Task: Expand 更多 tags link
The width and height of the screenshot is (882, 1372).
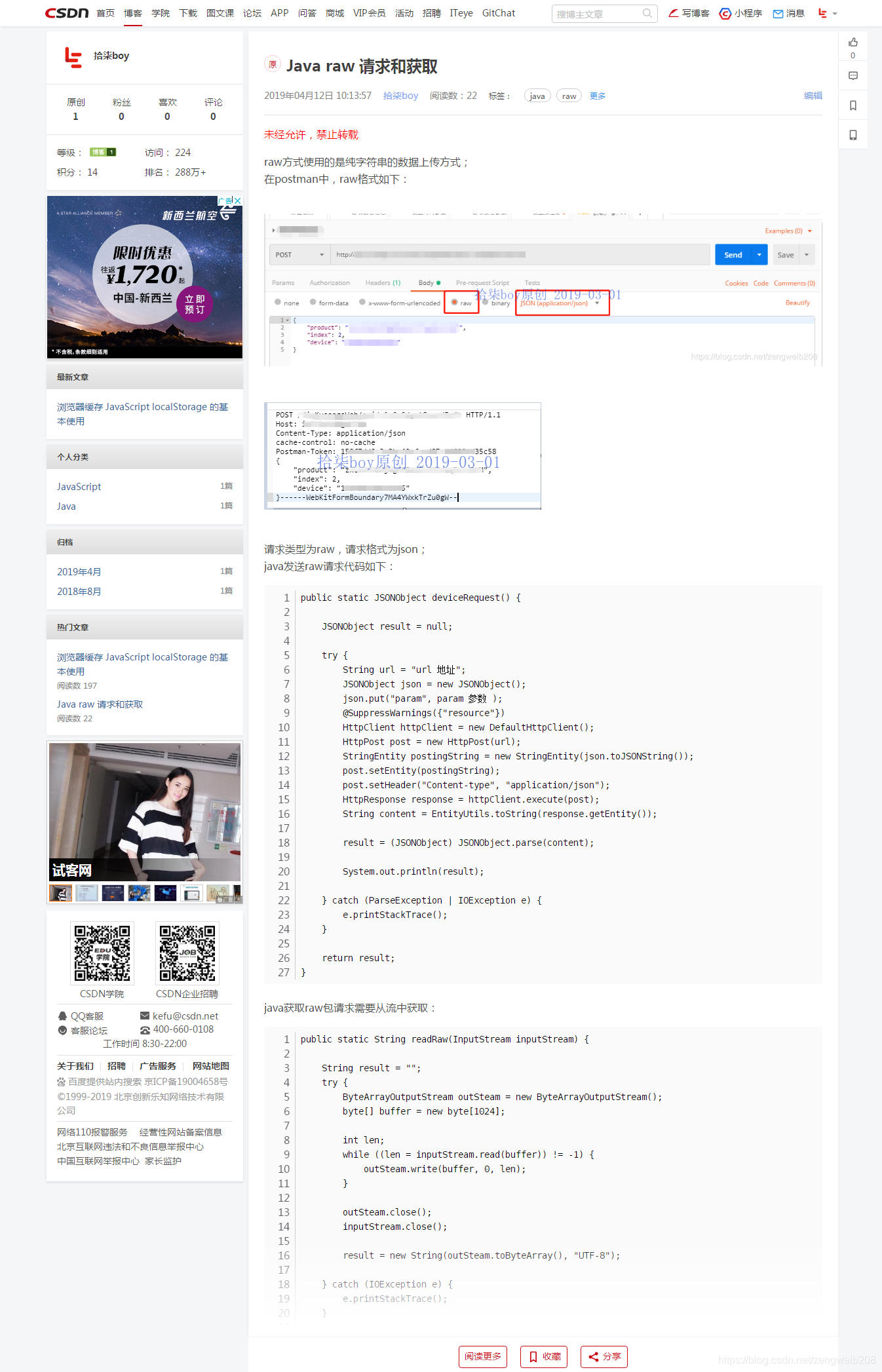Action: [x=598, y=96]
